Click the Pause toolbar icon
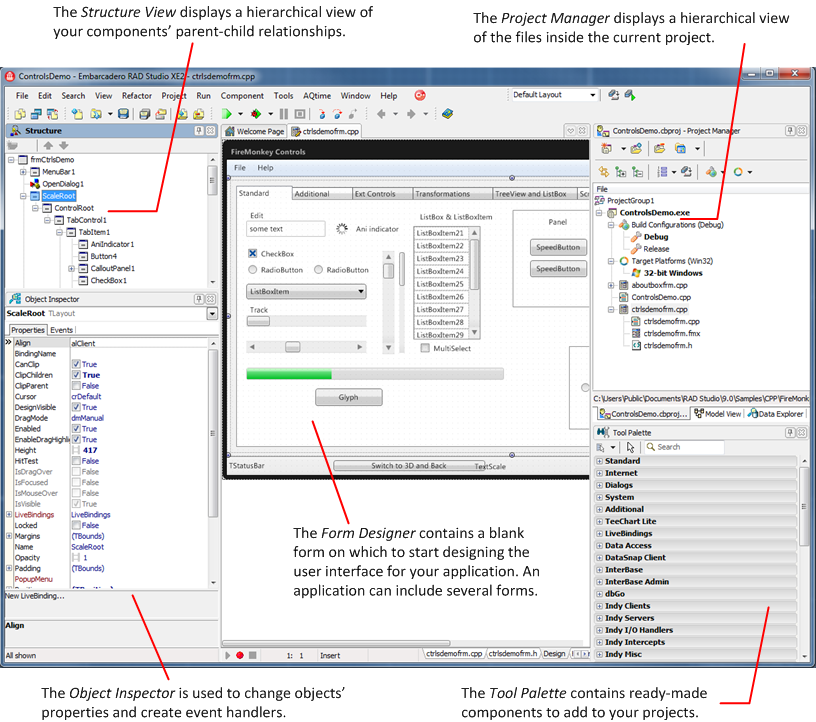Screen dimensions: 816x722 (284, 113)
